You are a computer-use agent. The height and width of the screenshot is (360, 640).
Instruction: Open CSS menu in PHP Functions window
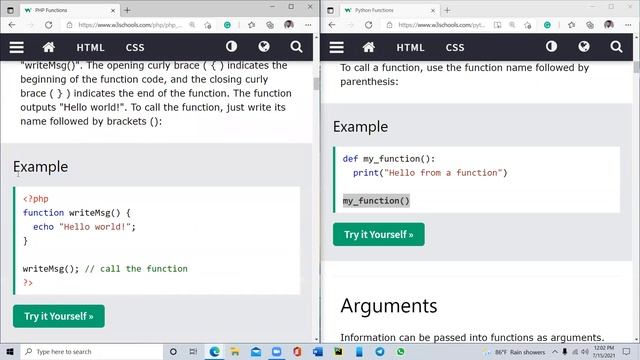click(135, 47)
